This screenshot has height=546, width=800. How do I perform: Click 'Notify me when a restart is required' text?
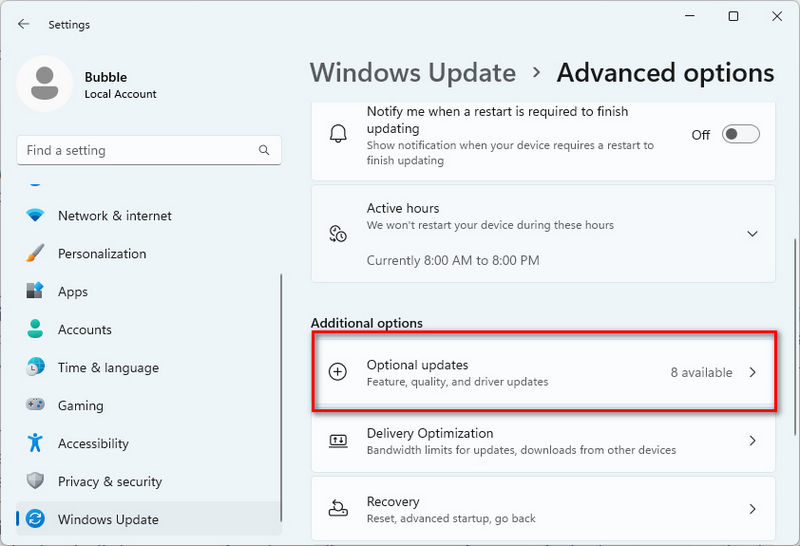497,119
